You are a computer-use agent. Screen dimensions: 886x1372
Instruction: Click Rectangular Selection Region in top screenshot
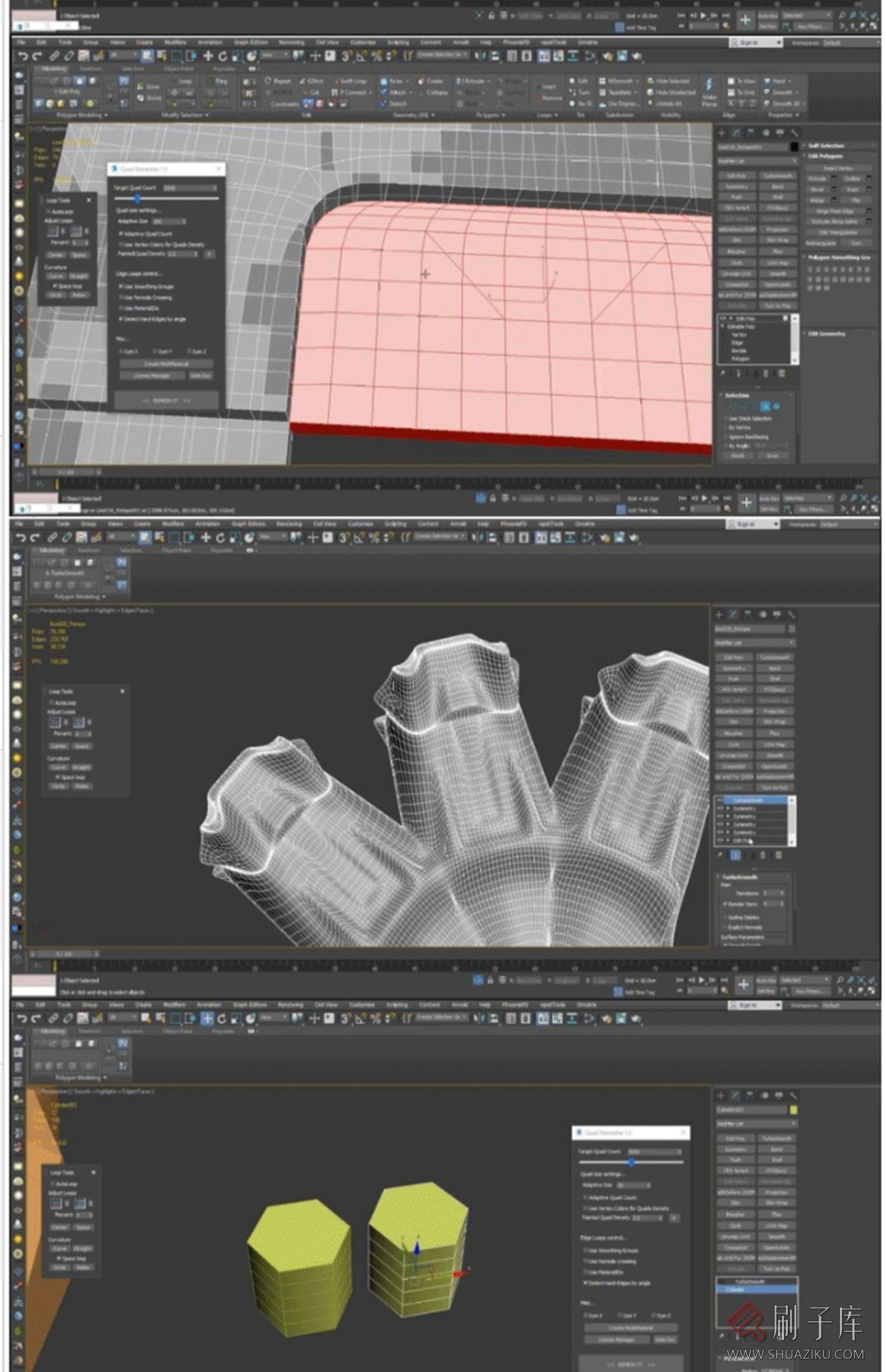[176, 56]
